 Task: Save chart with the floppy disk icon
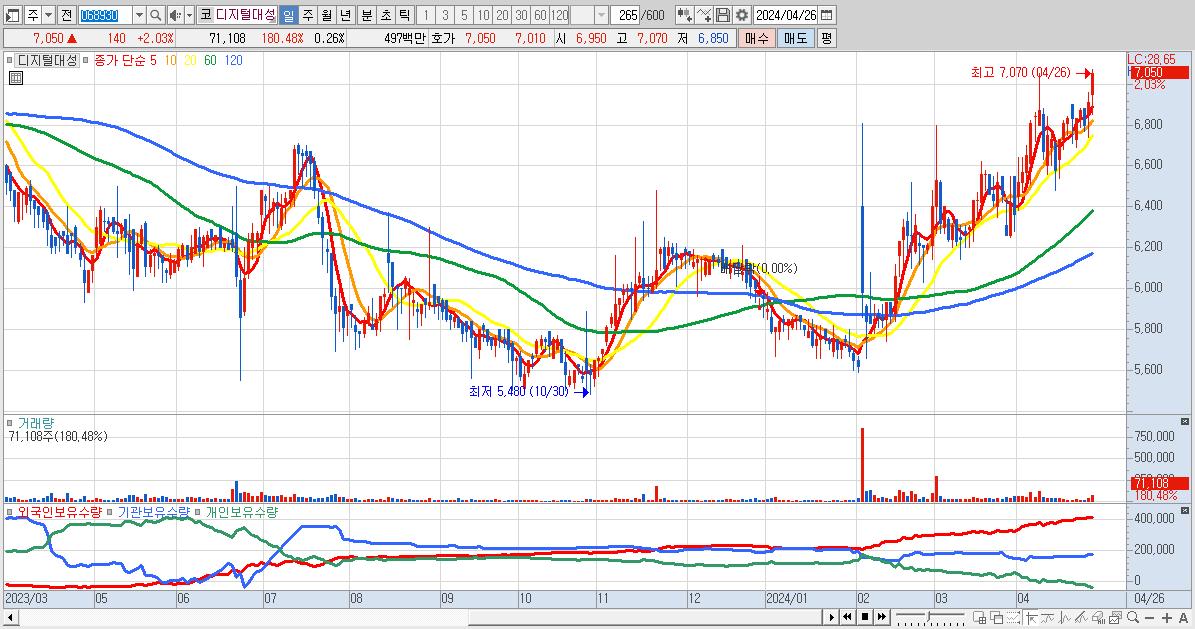(723, 15)
